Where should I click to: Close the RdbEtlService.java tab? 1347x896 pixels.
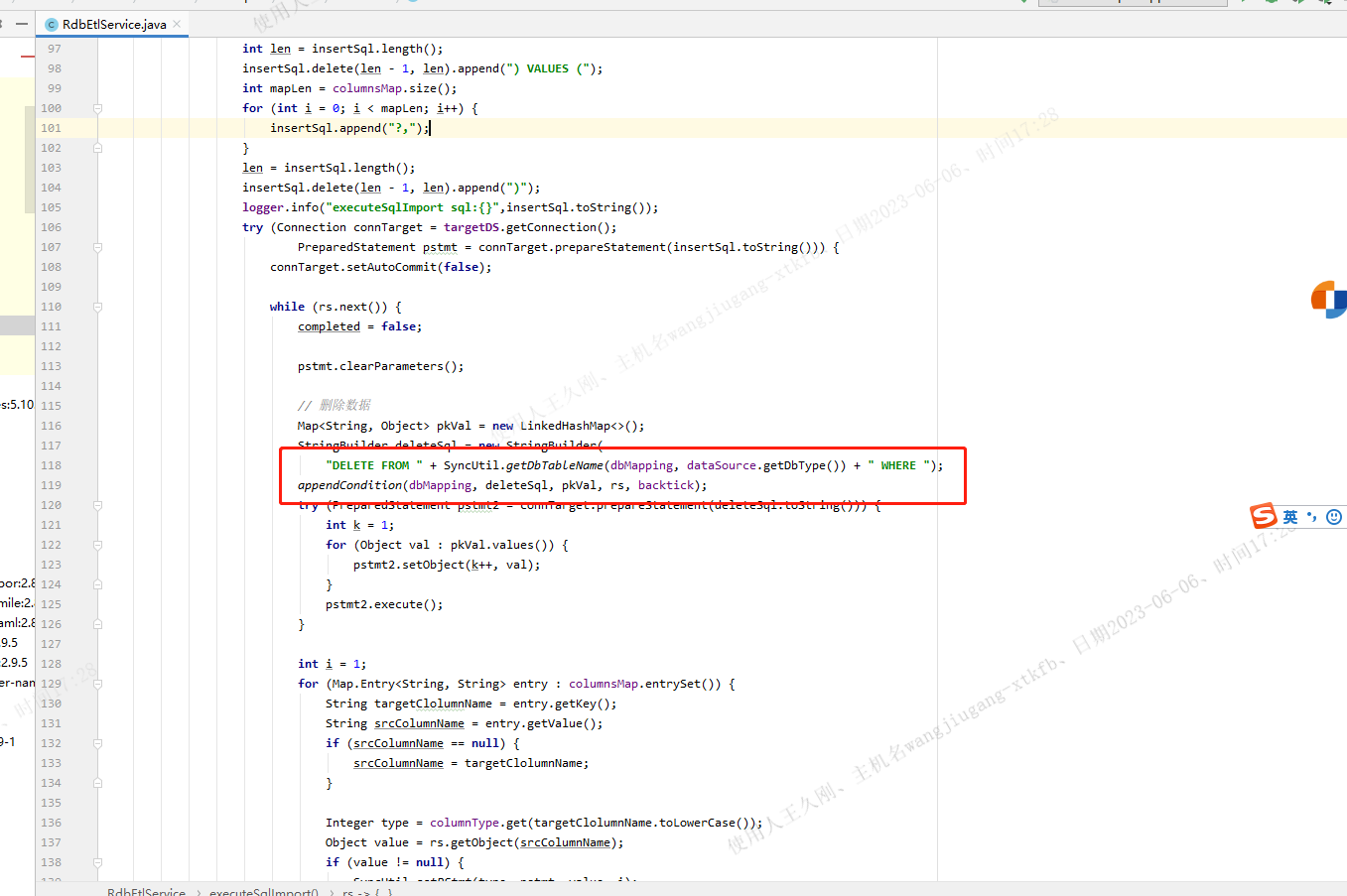pyautogui.click(x=177, y=24)
